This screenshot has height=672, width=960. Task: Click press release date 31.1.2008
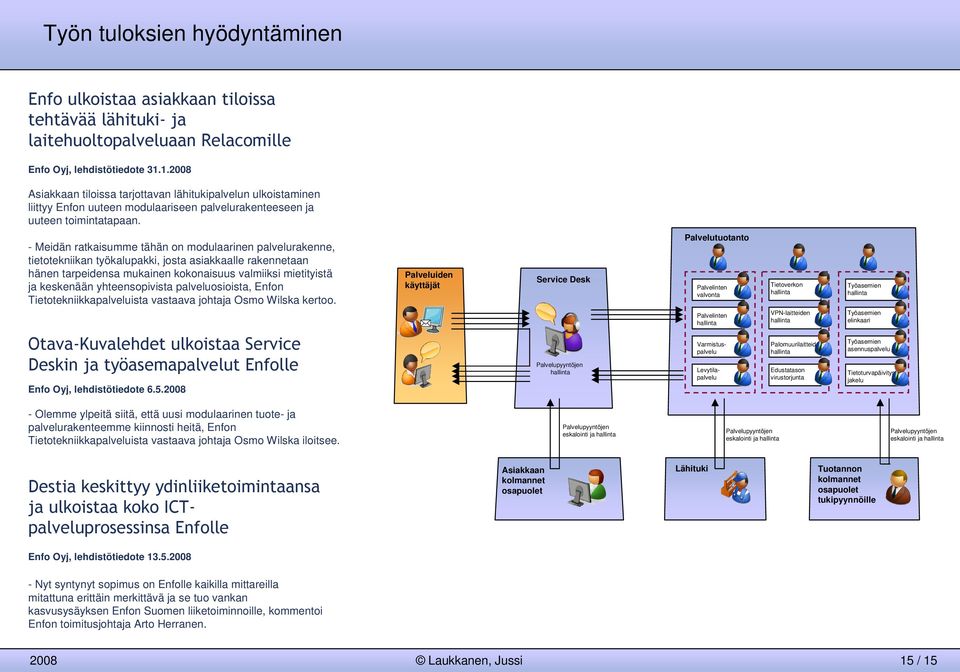pyautogui.click(x=169, y=170)
